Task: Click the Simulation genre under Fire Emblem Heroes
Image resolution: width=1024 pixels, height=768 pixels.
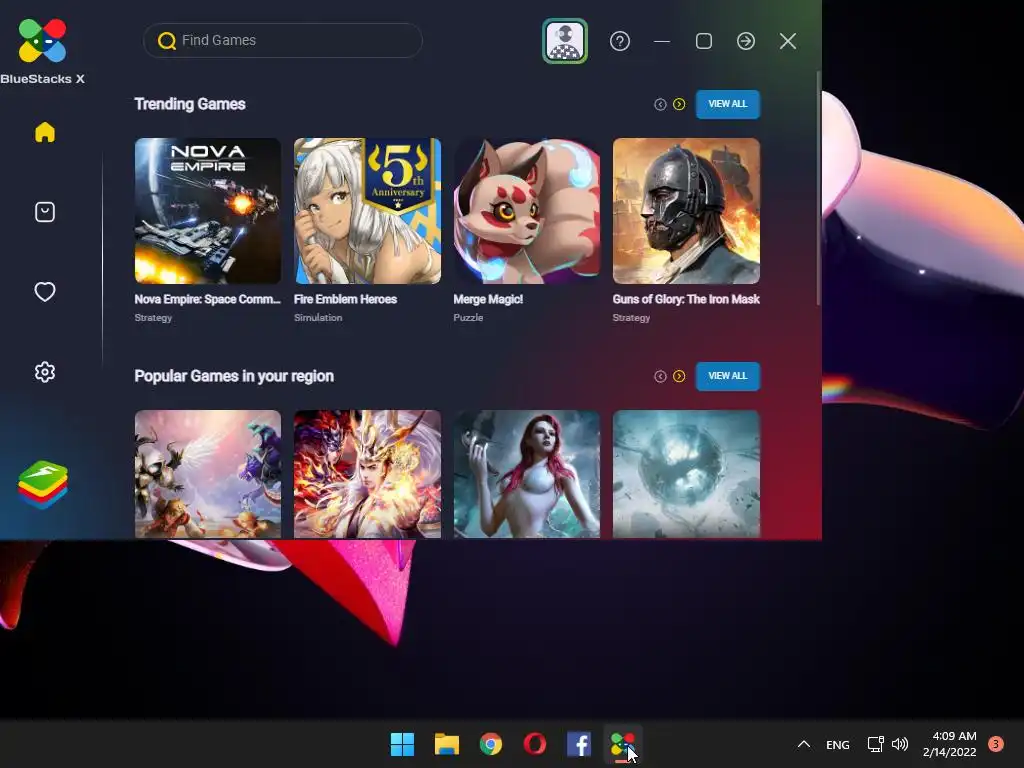Action: 318,317
